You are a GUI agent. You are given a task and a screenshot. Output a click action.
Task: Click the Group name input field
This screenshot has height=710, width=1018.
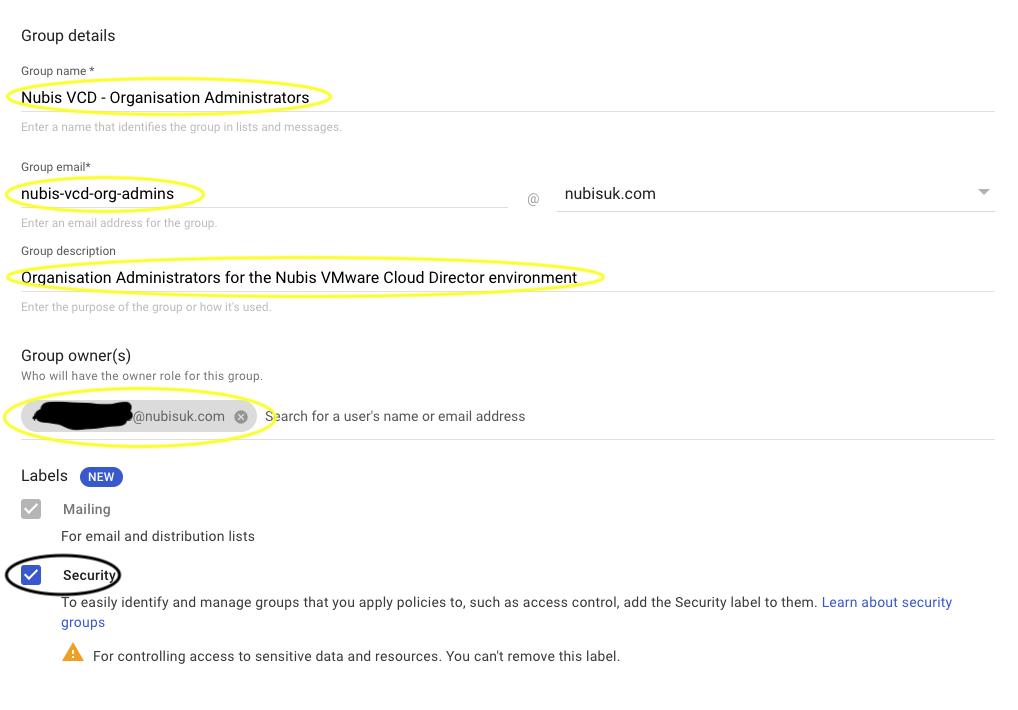click(x=508, y=97)
